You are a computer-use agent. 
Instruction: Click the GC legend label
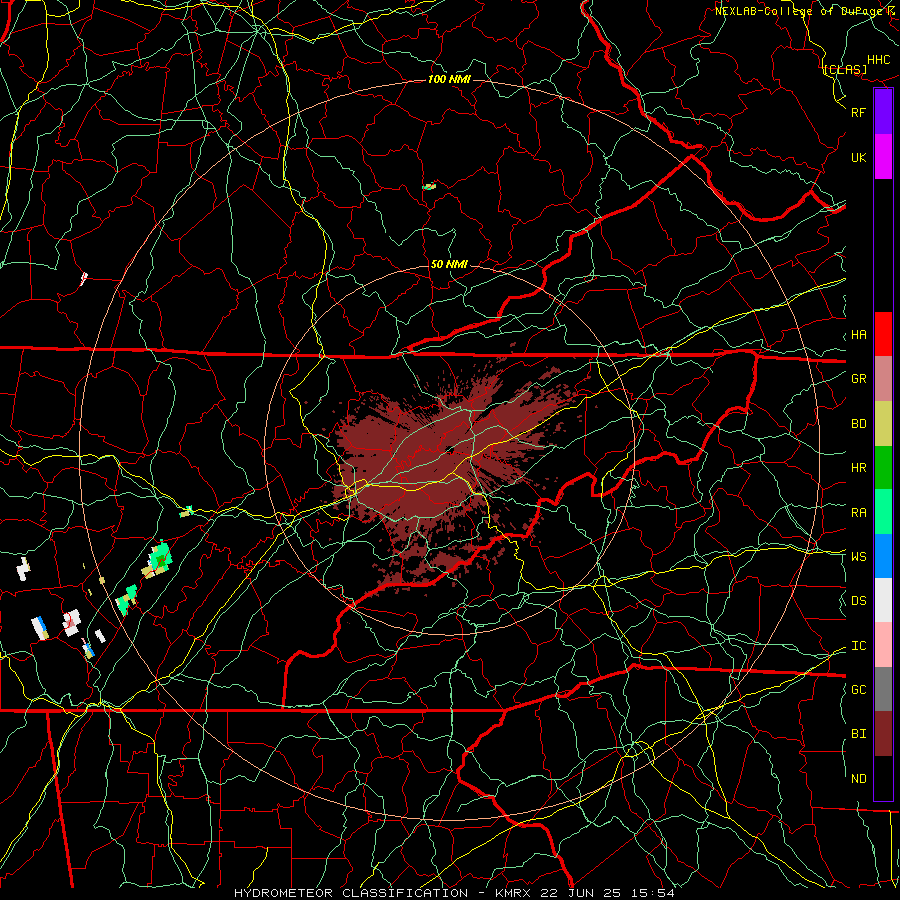(858, 690)
